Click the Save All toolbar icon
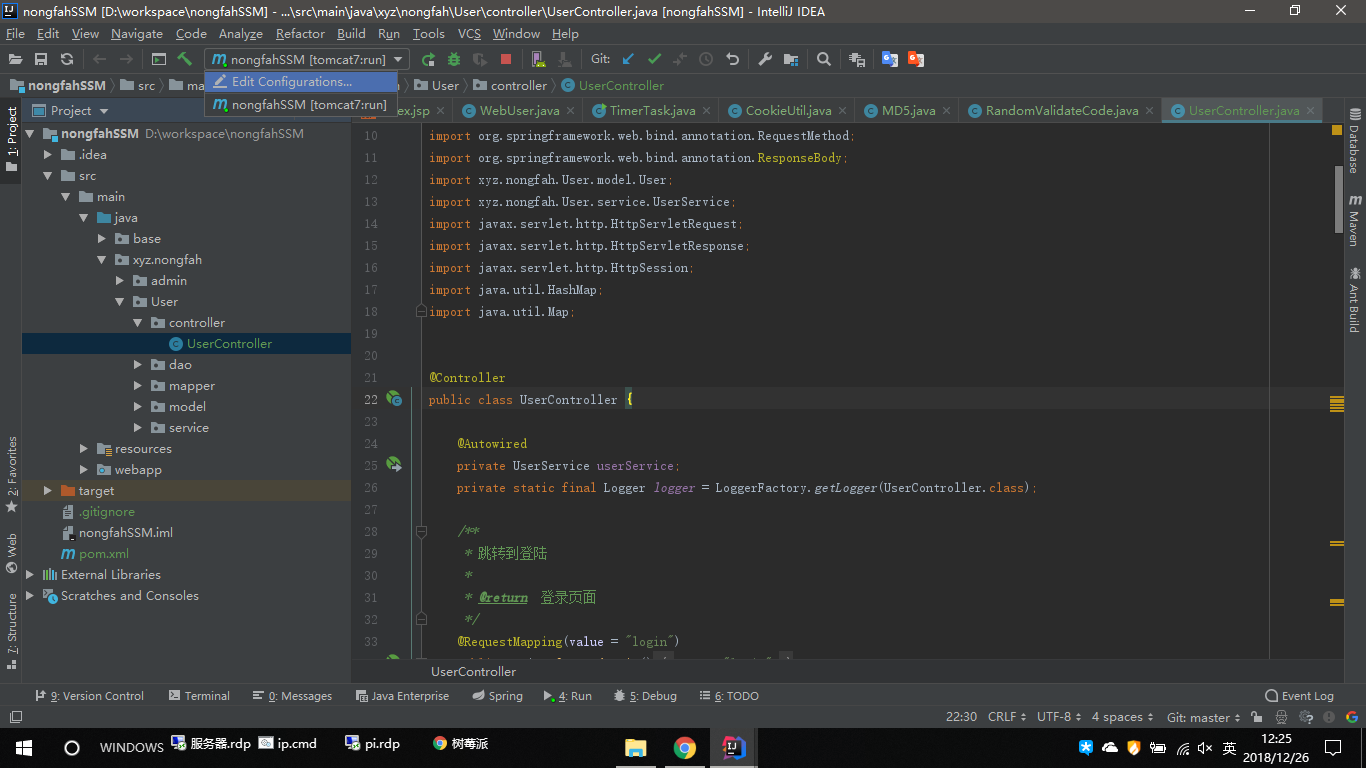1366x768 pixels. (x=41, y=59)
